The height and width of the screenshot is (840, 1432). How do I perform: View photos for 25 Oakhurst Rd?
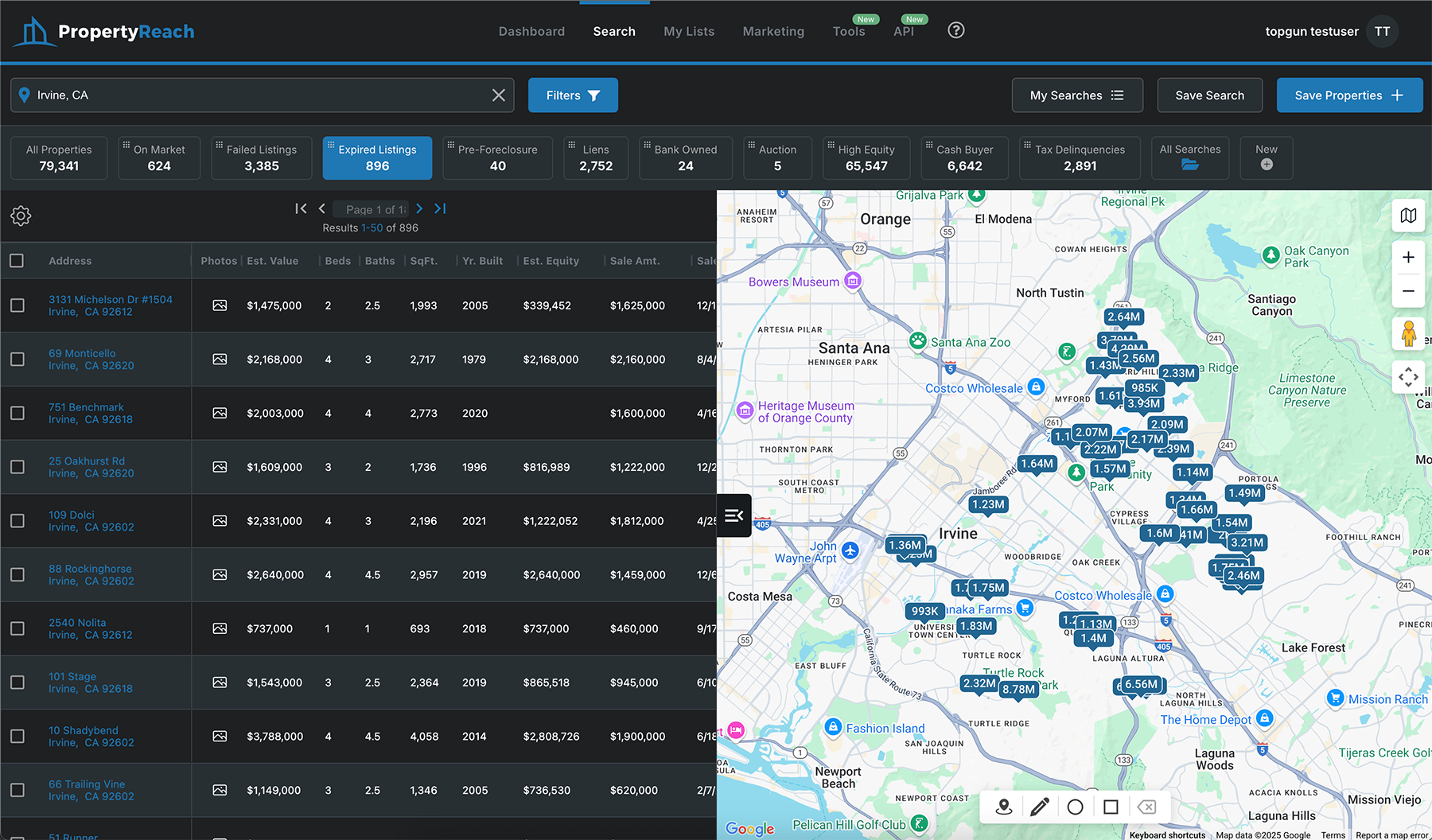pos(220,467)
